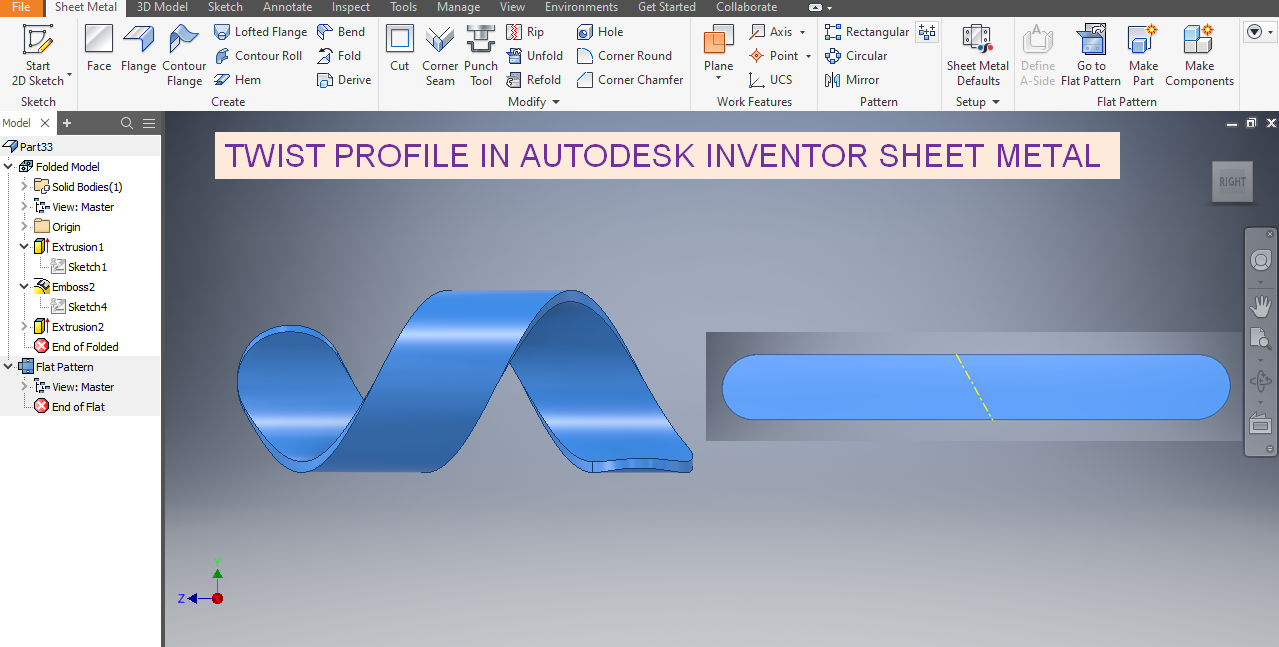This screenshot has height=647, width=1279.
Task: Switch to the 3D Model tab
Action: coord(162,7)
